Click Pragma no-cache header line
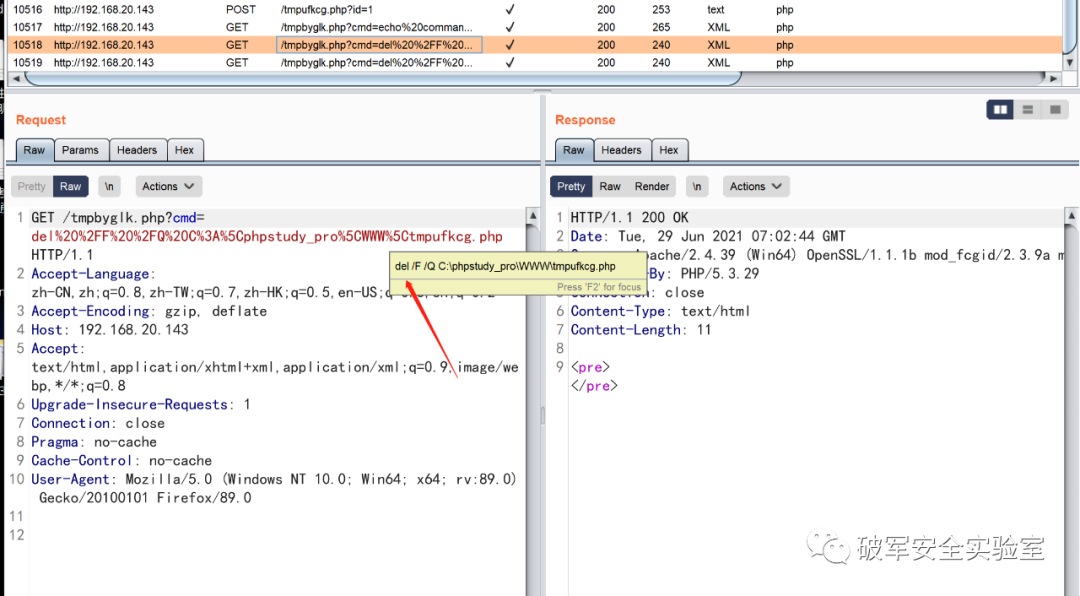 pos(94,442)
